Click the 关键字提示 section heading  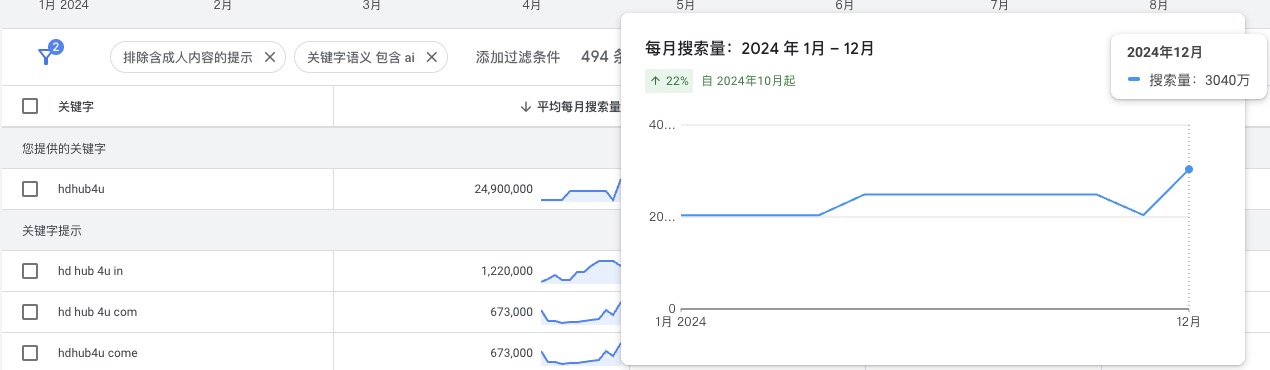click(51, 230)
